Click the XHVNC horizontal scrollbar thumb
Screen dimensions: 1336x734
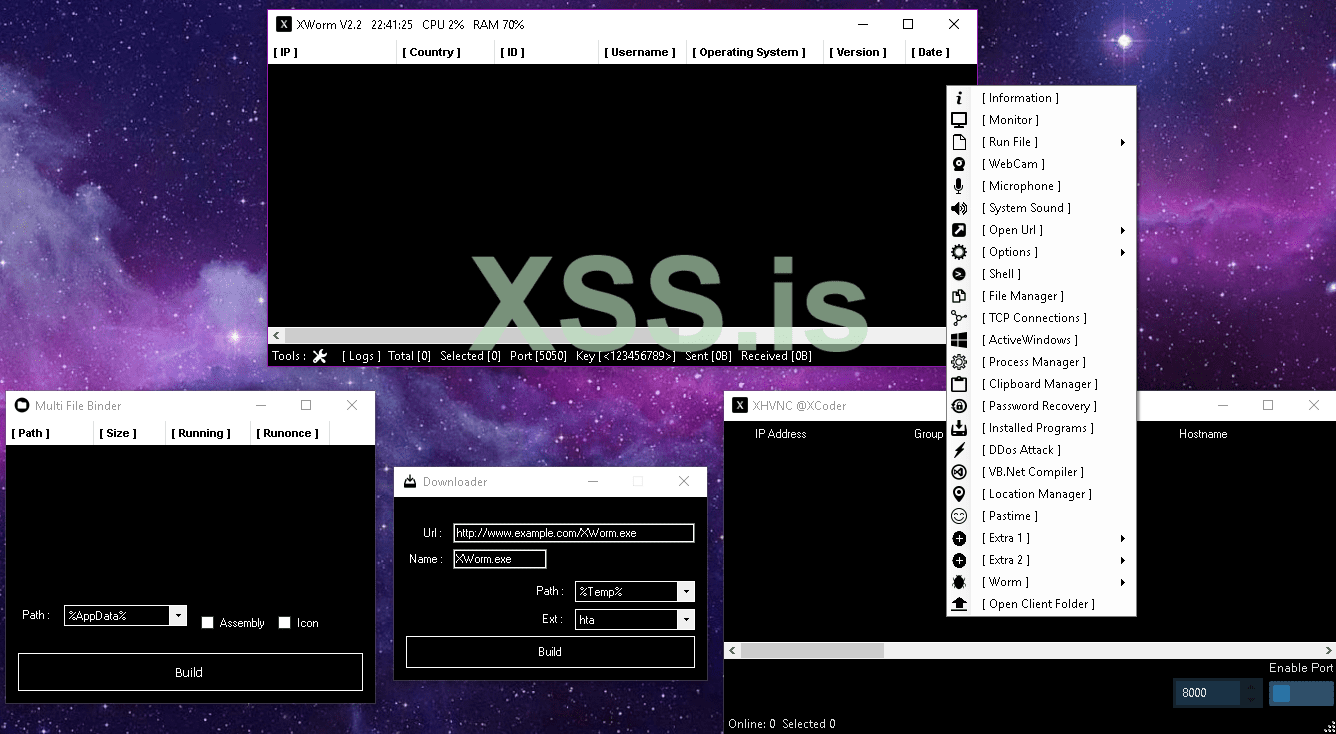click(x=812, y=650)
